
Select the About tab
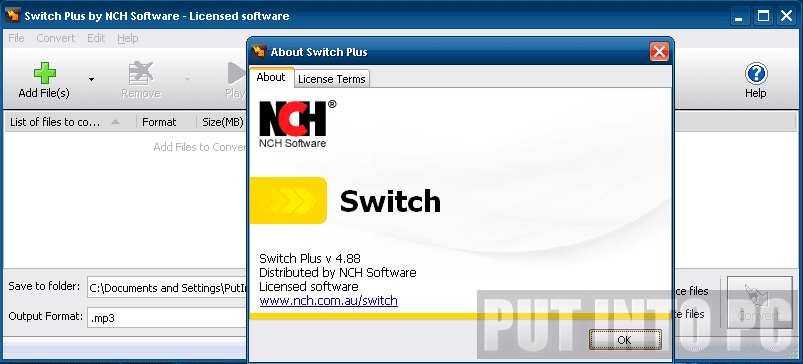click(x=271, y=77)
